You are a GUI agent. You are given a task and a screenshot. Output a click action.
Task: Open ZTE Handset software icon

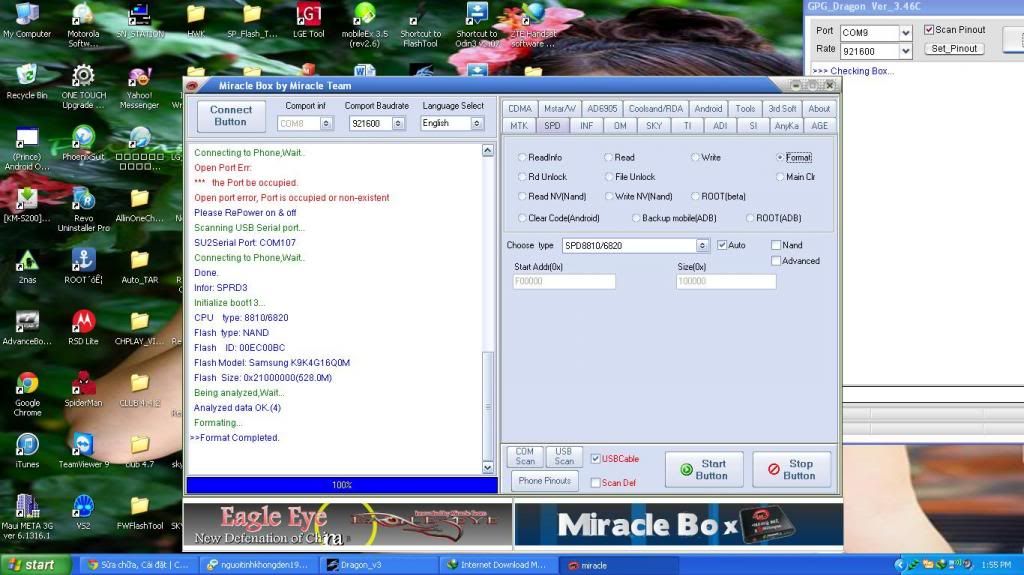click(533, 24)
